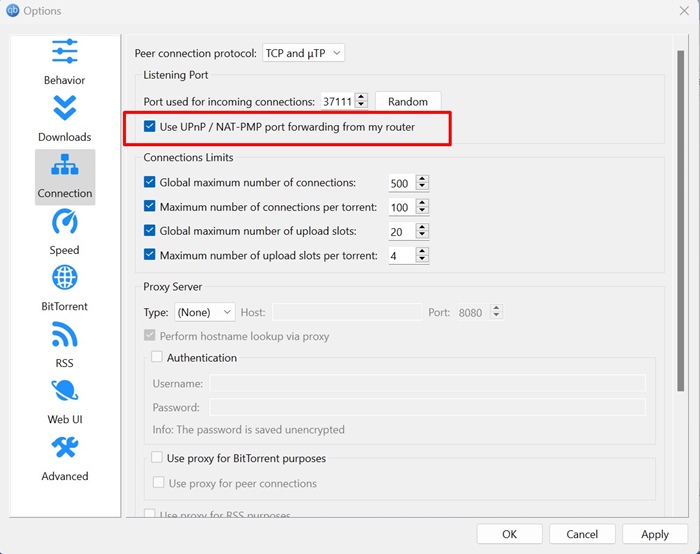
Task: Decrease the incoming port number
Action: pos(362,104)
